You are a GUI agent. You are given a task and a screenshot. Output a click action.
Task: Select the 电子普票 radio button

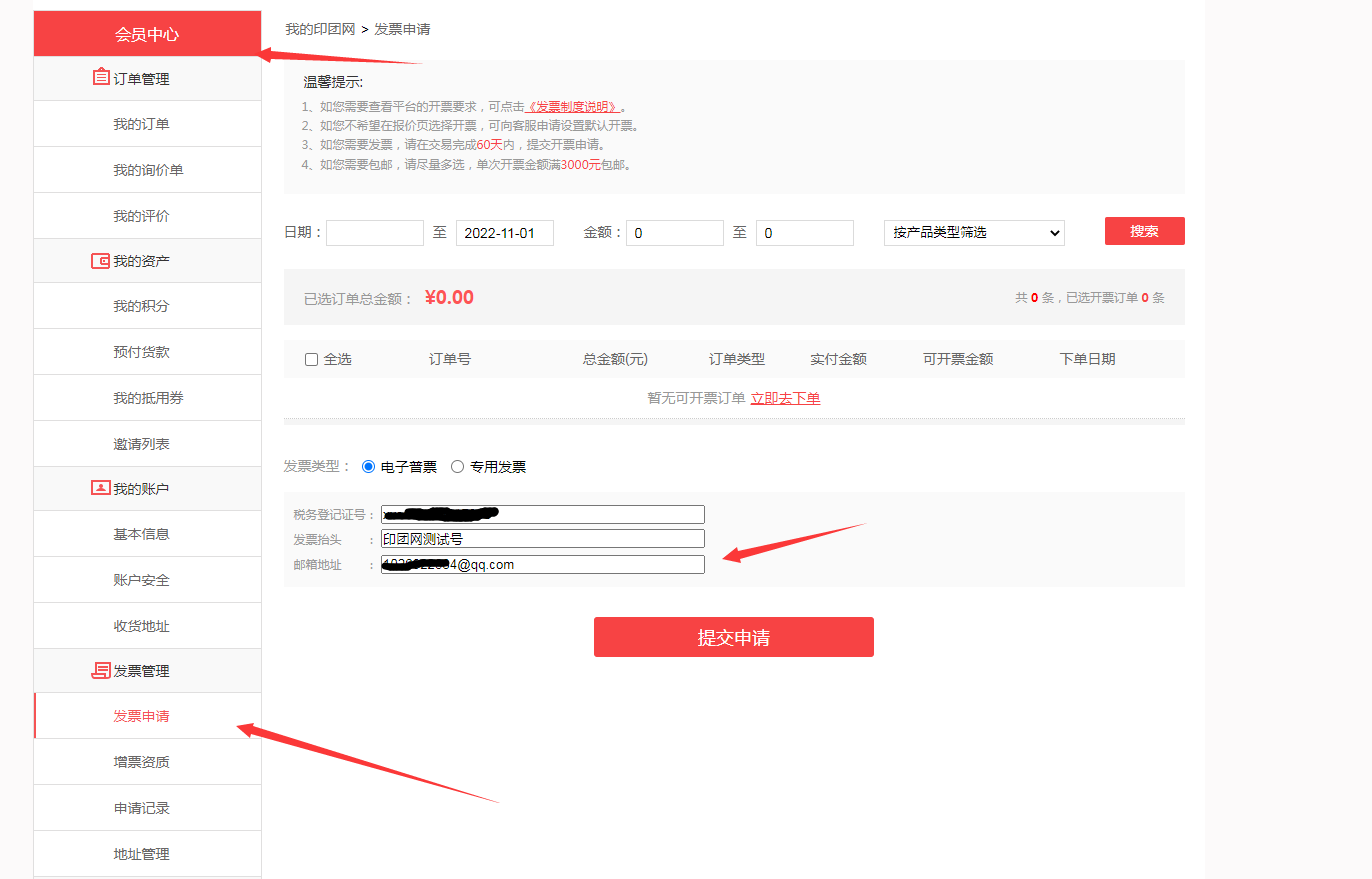(368, 467)
